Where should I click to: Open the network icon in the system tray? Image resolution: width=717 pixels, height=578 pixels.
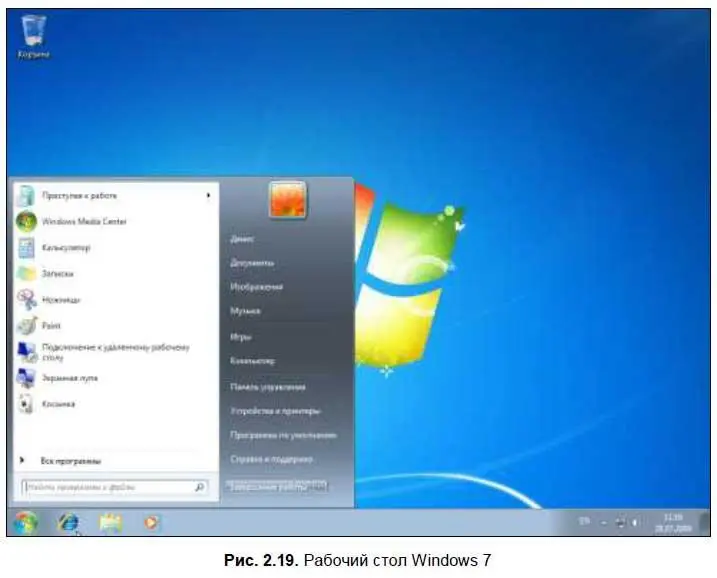(x=621, y=522)
